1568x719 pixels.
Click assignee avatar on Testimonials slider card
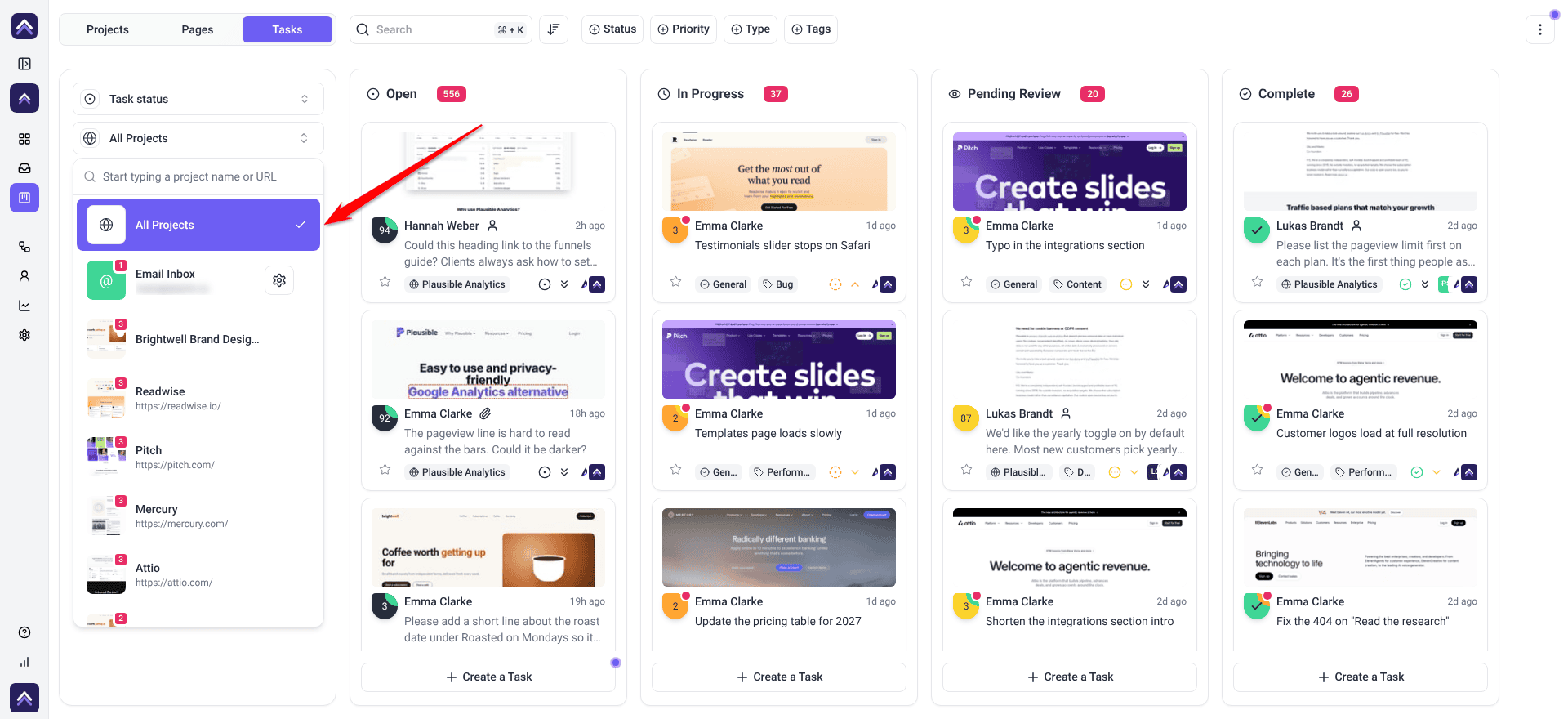coord(888,284)
